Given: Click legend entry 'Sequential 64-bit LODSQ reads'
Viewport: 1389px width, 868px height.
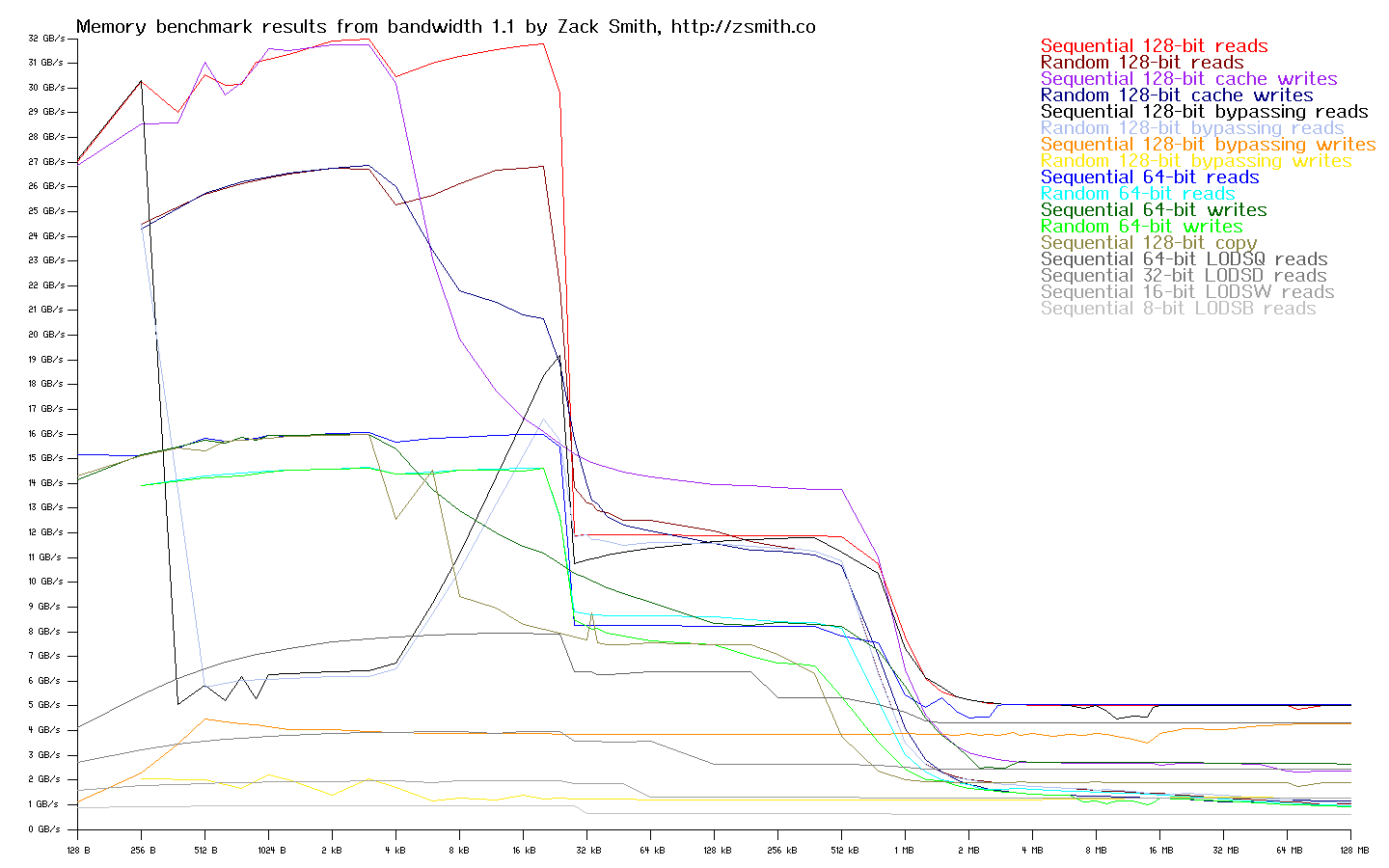Looking at the screenshot, I should point(1185,259).
